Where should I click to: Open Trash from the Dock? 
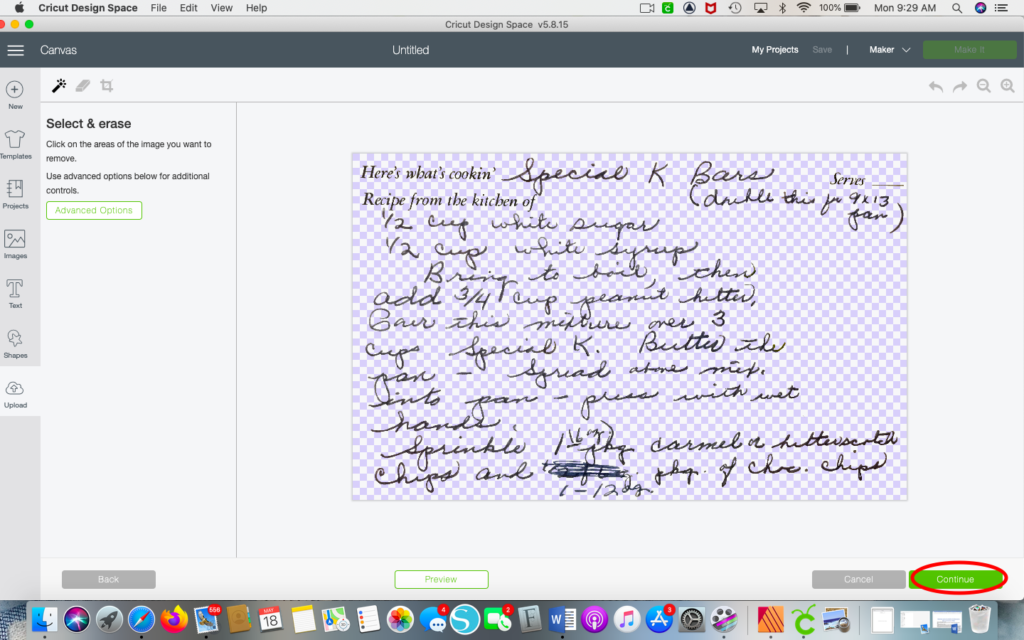coord(980,618)
